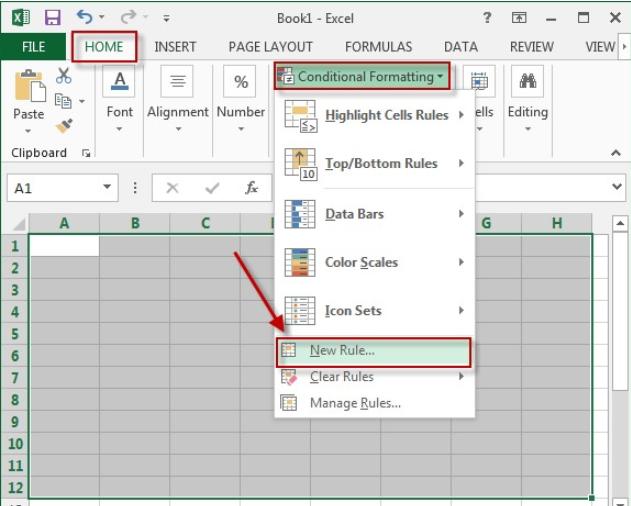Open the Copy dropdown arrow
This screenshot has height=506, width=631.
click(82, 101)
